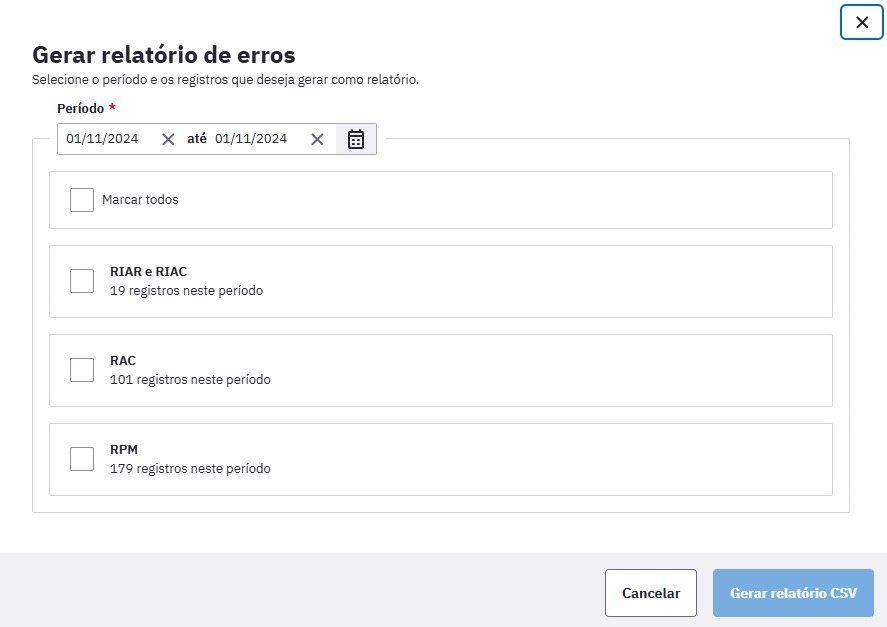Select the RIAR e RIAC checkbox
This screenshot has height=627, width=887.
[x=82, y=281]
